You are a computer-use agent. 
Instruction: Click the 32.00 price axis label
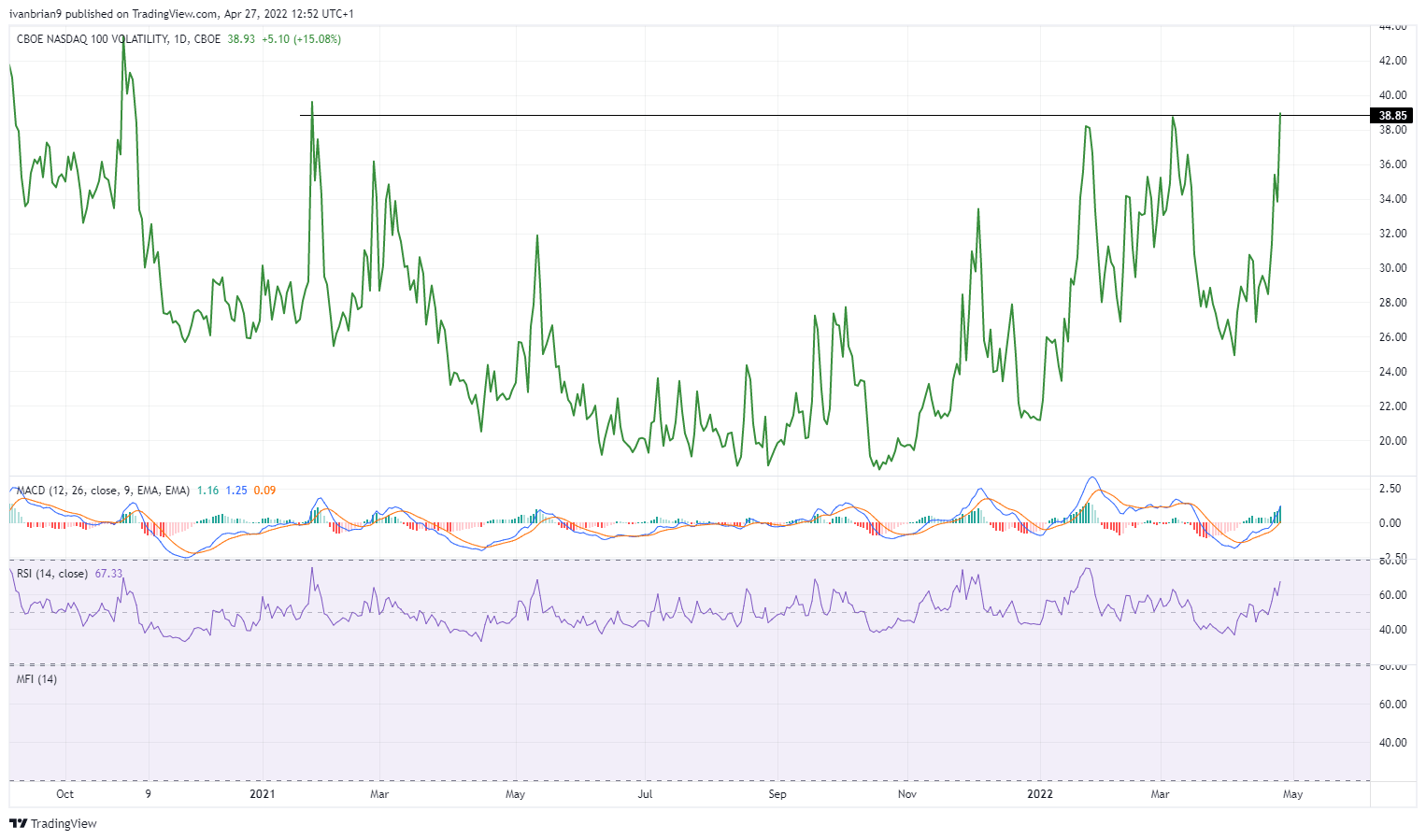1392,234
